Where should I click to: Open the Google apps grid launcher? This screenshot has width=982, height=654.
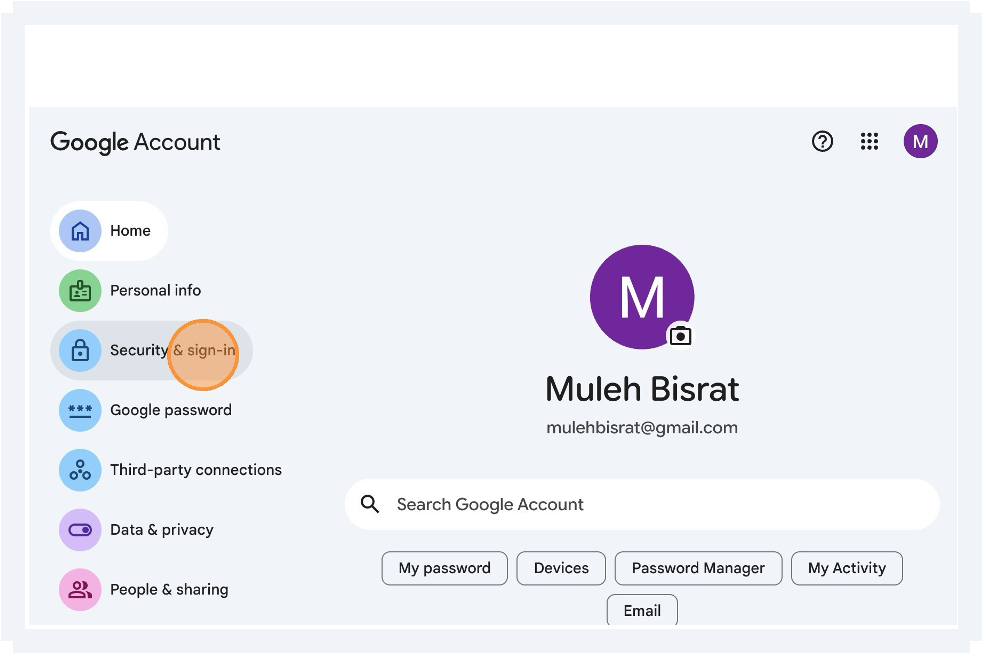[x=869, y=141]
